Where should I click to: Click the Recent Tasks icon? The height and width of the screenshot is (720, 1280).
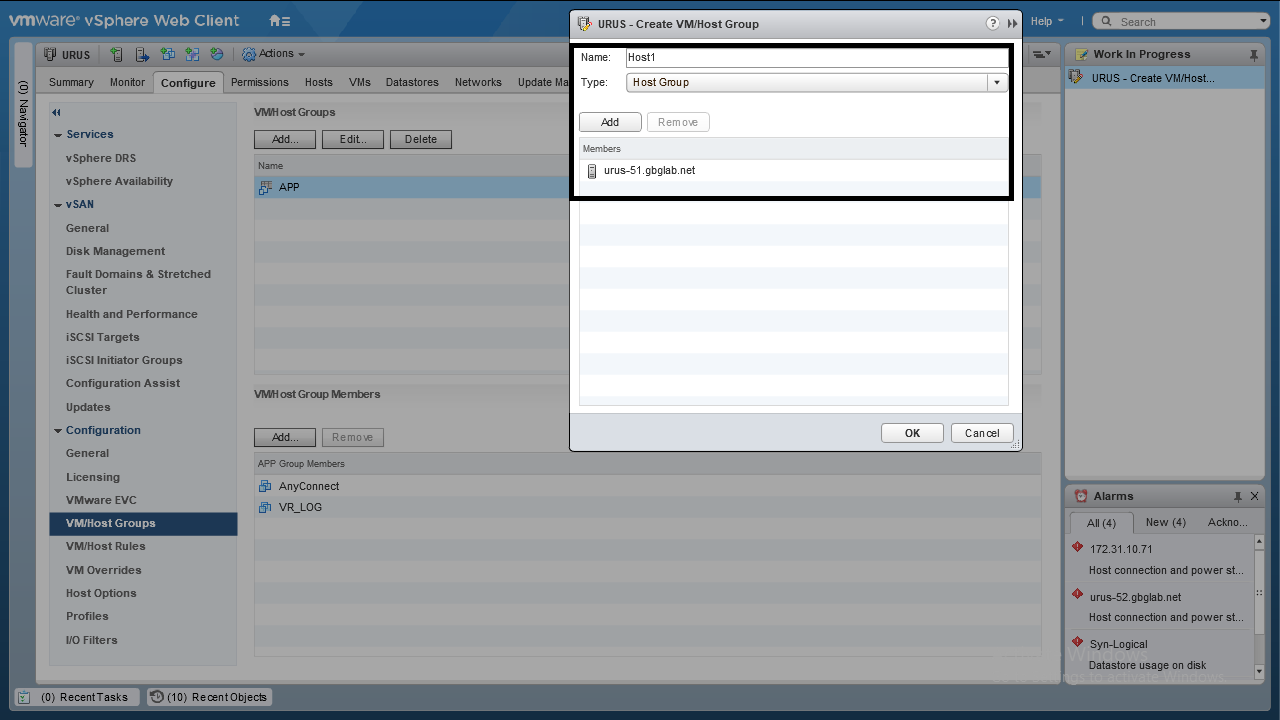[x=24, y=697]
